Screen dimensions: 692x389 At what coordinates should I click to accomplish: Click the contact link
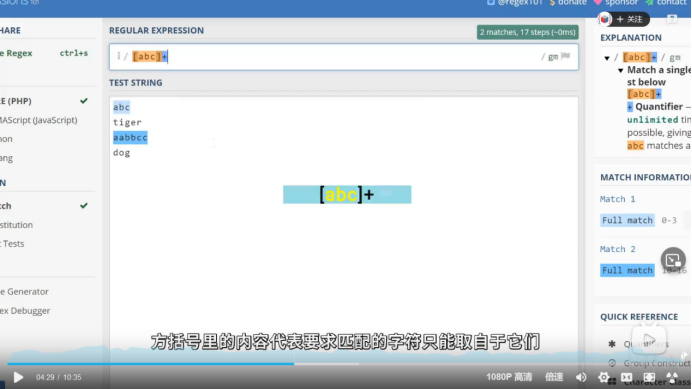tap(671, 3)
